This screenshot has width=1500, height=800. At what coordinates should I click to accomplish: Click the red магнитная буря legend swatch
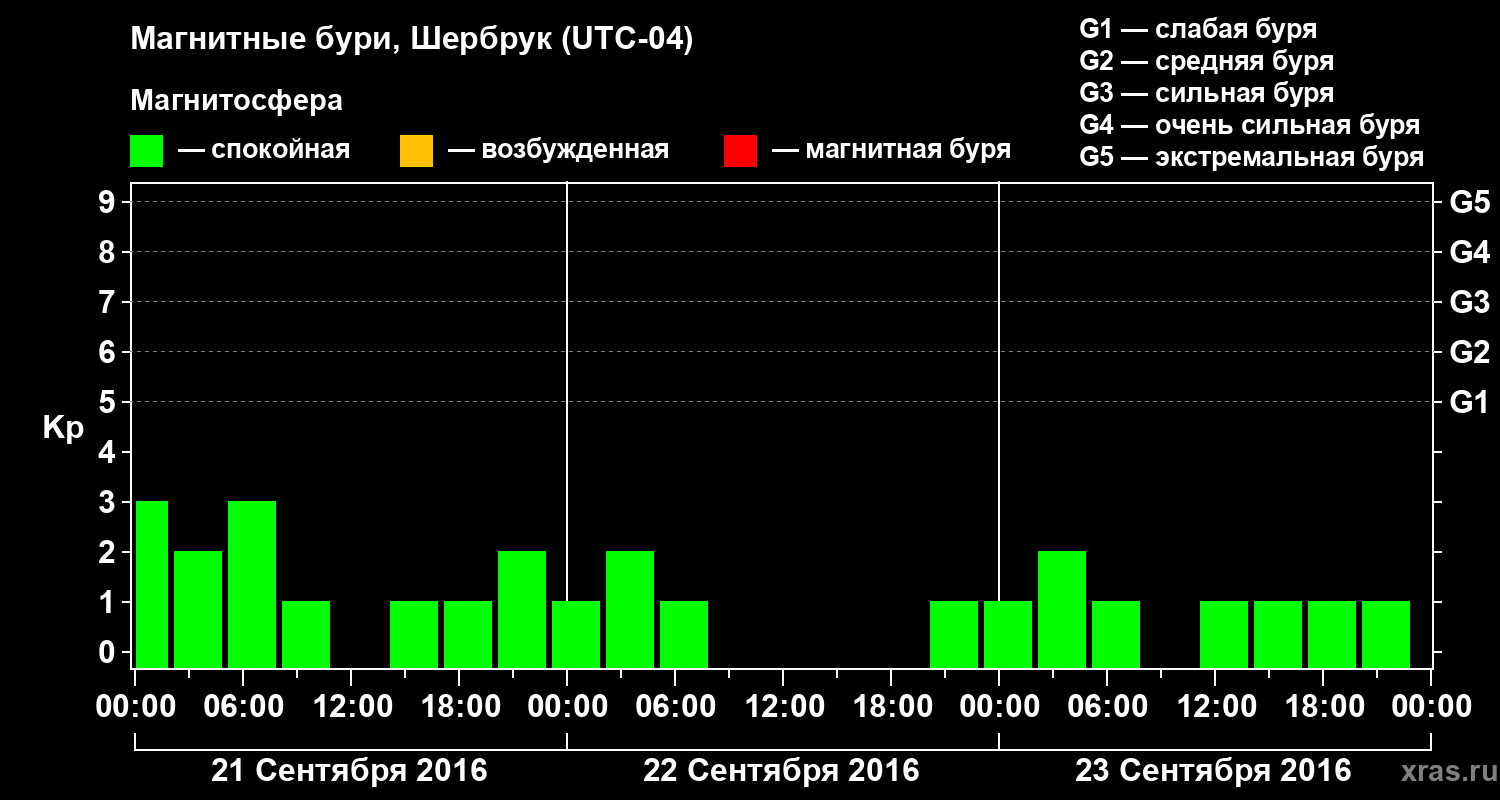coord(740,151)
